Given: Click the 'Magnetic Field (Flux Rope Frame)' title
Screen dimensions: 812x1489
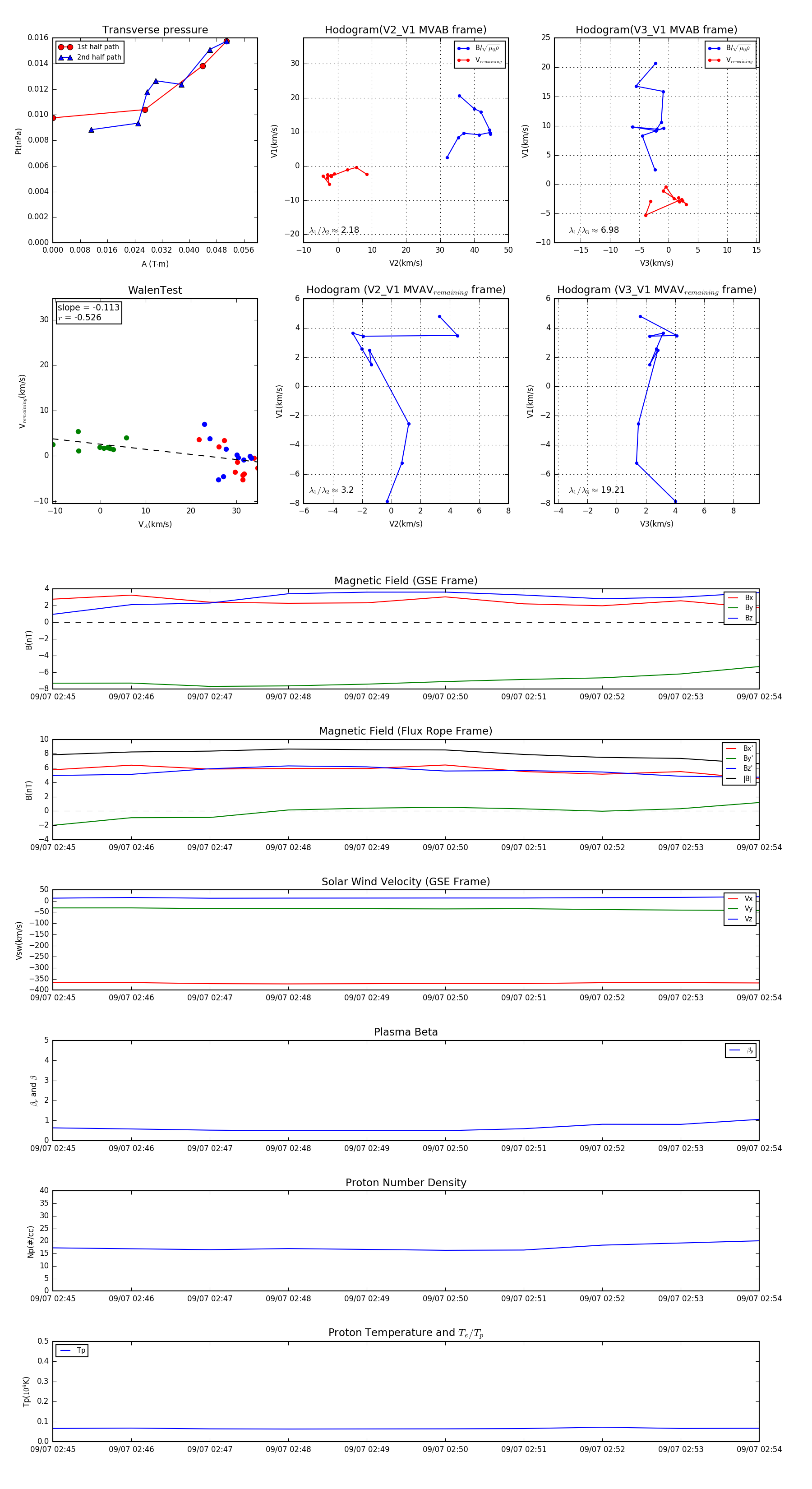Looking at the screenshot, I should pyautogui.click(x=406, y=731).
